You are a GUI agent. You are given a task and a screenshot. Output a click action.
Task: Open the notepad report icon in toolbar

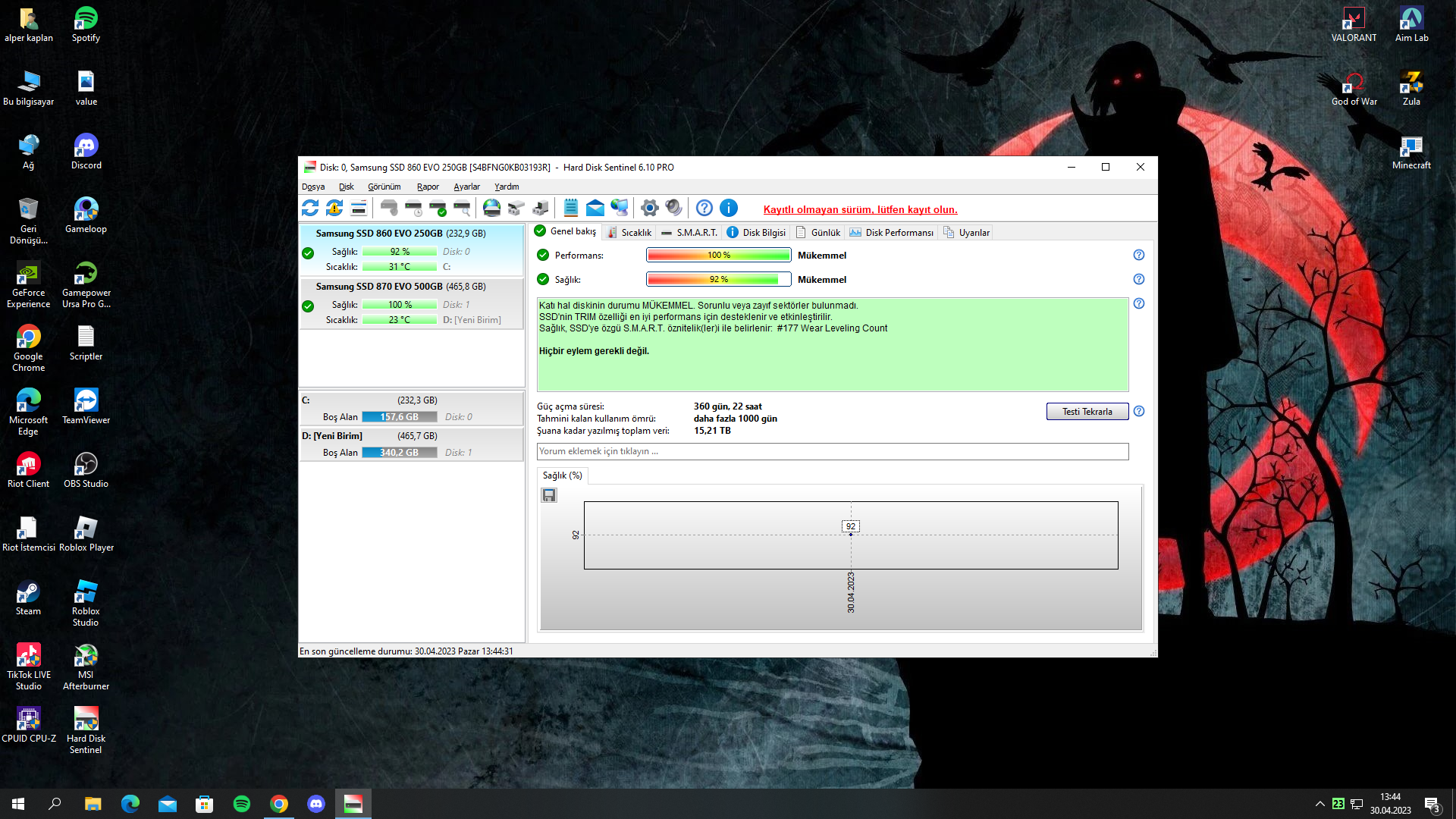tap(571, 208)
